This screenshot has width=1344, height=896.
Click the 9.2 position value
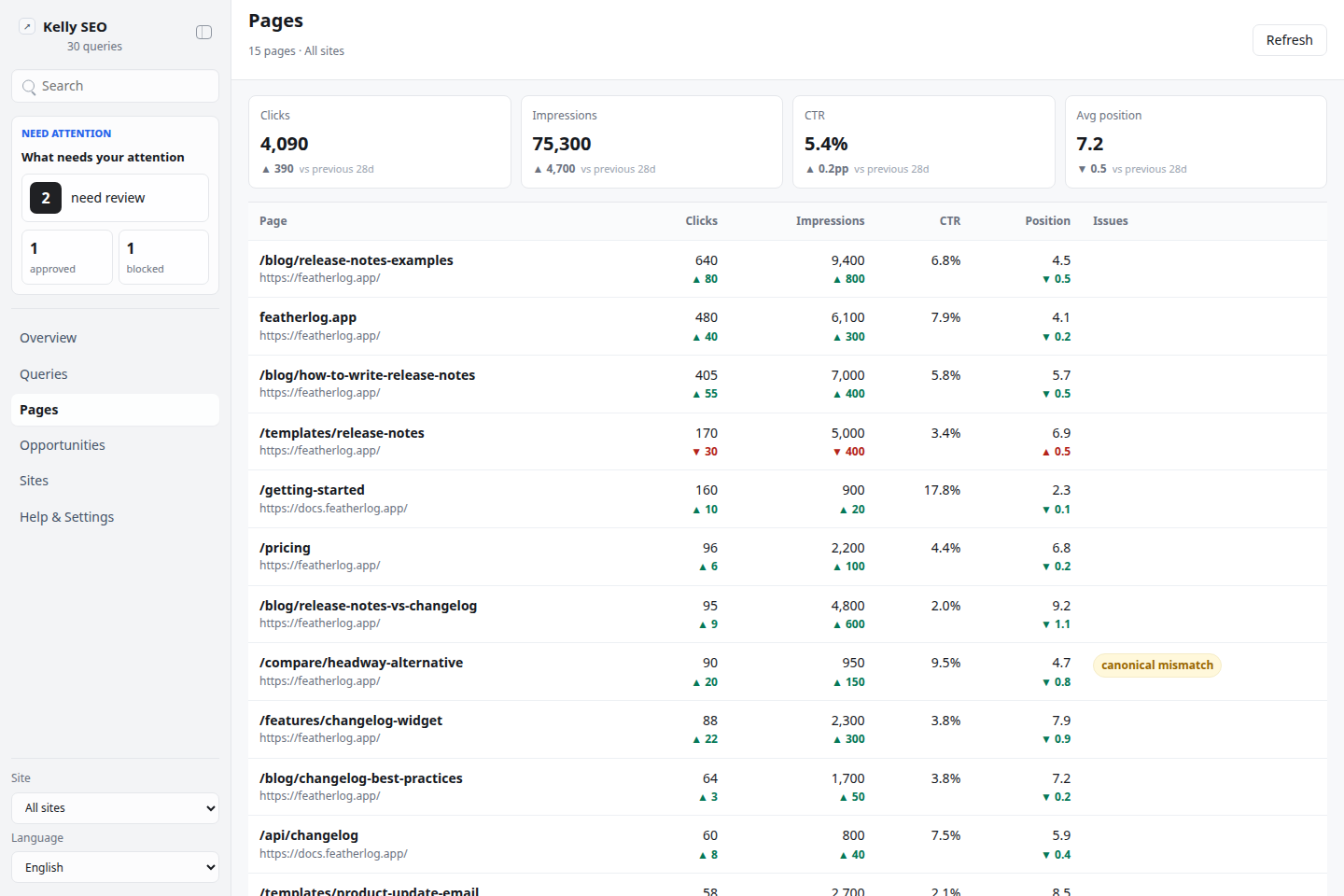1061,606
